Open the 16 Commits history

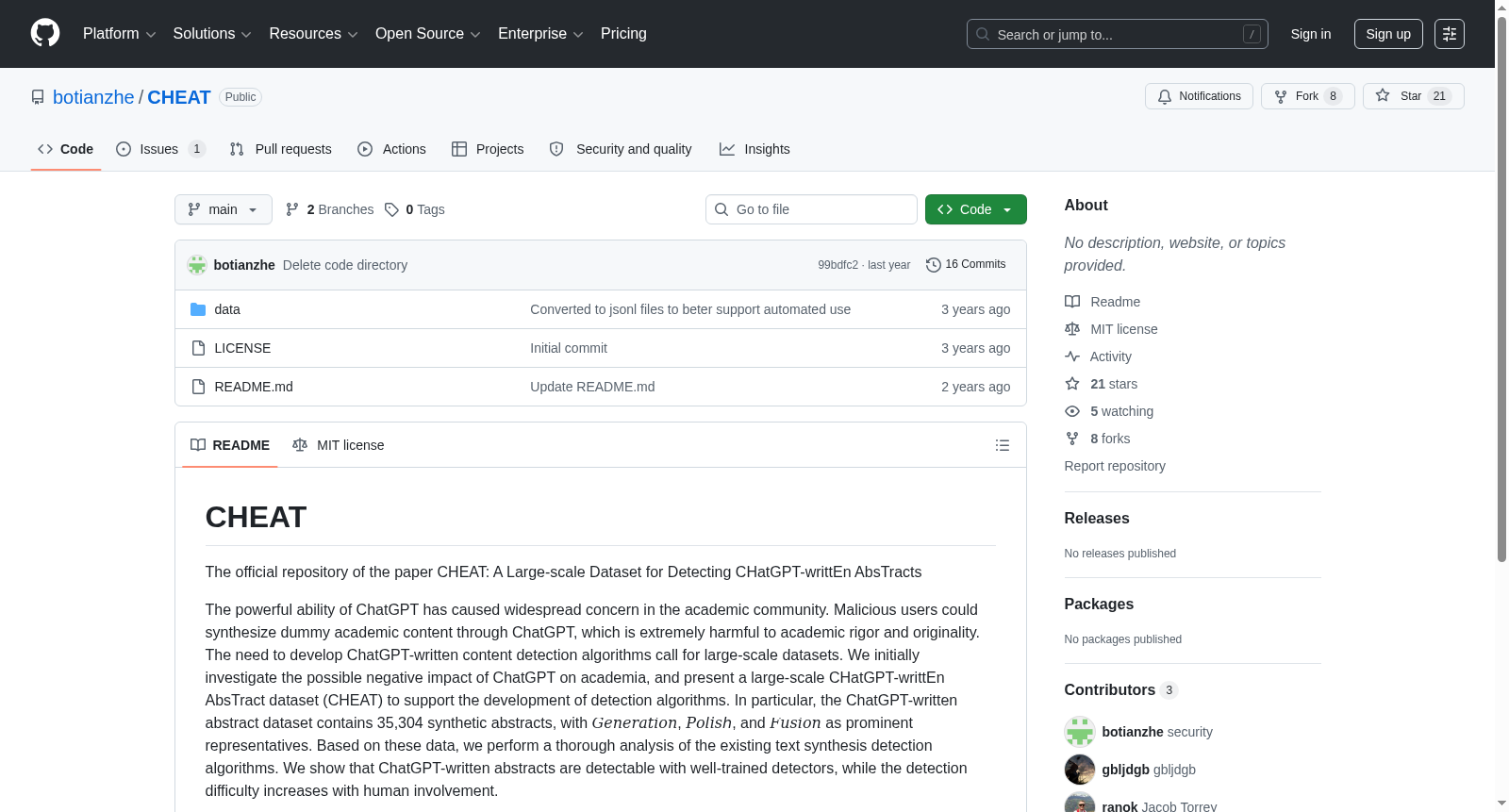[x=966, y=265]
